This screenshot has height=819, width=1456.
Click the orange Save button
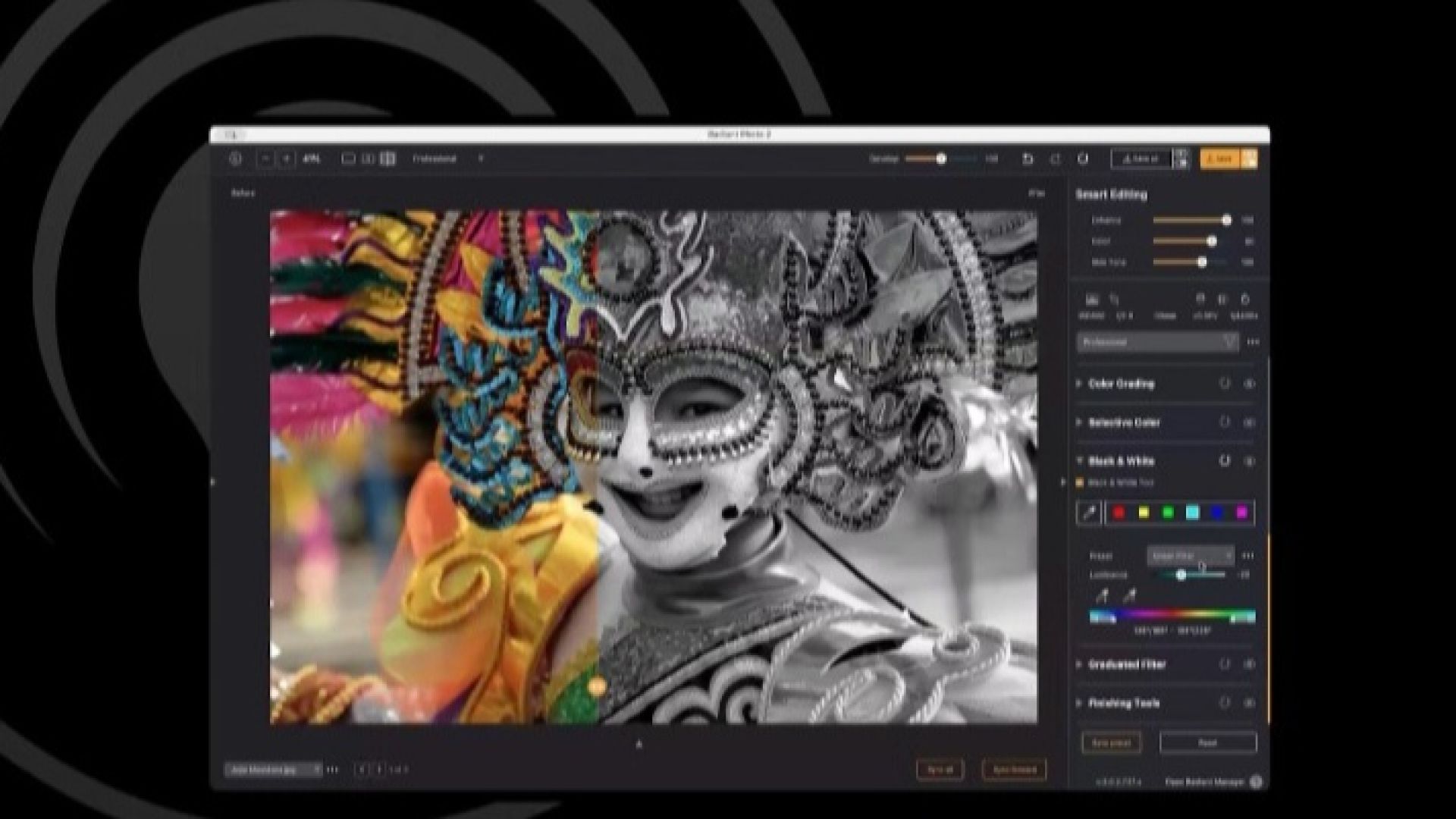[x=1220, y=158]
